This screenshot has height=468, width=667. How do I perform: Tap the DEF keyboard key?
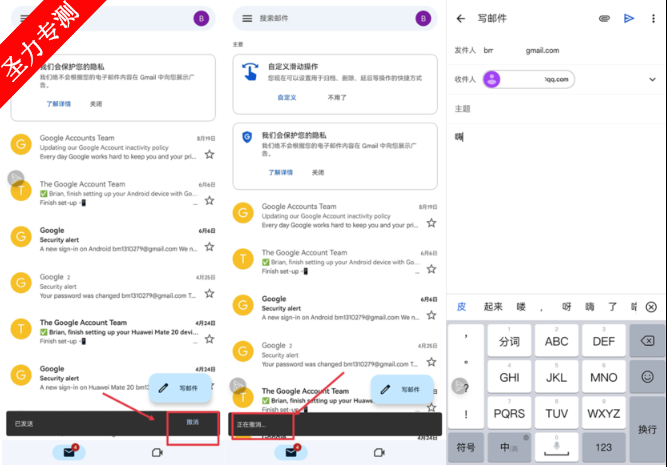[x=604, y=341]
